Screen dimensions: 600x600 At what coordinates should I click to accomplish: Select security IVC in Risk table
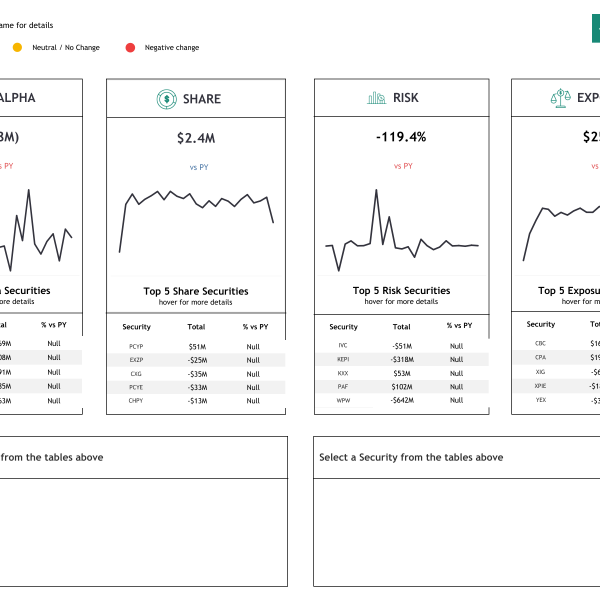pos(343,345)
